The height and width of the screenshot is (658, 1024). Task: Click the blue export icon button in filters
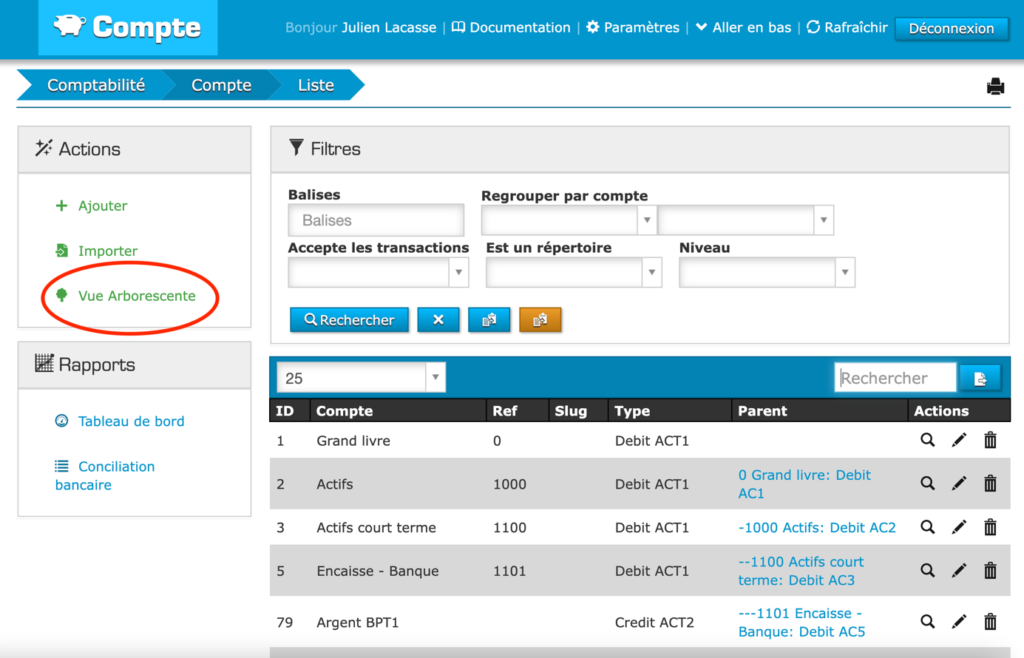(x=489, y=320)
